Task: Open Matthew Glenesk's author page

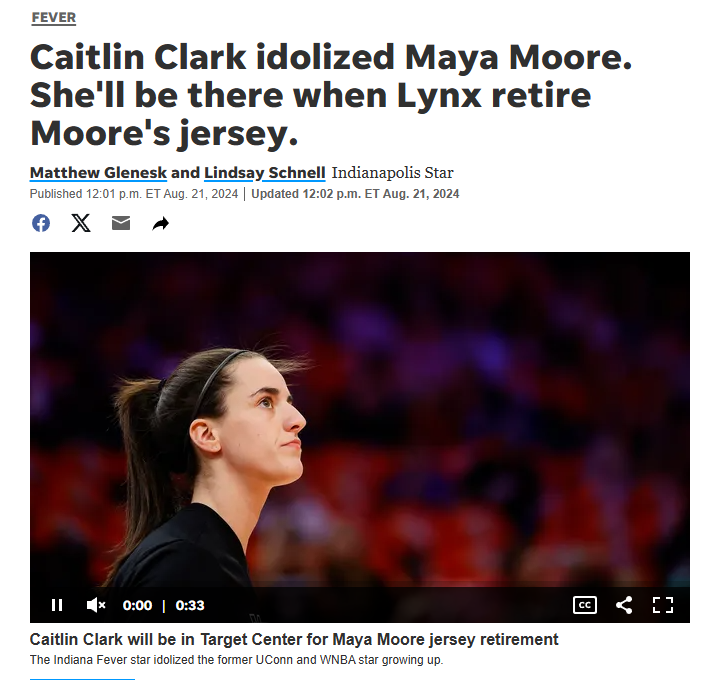Action: tap(98, 173)
